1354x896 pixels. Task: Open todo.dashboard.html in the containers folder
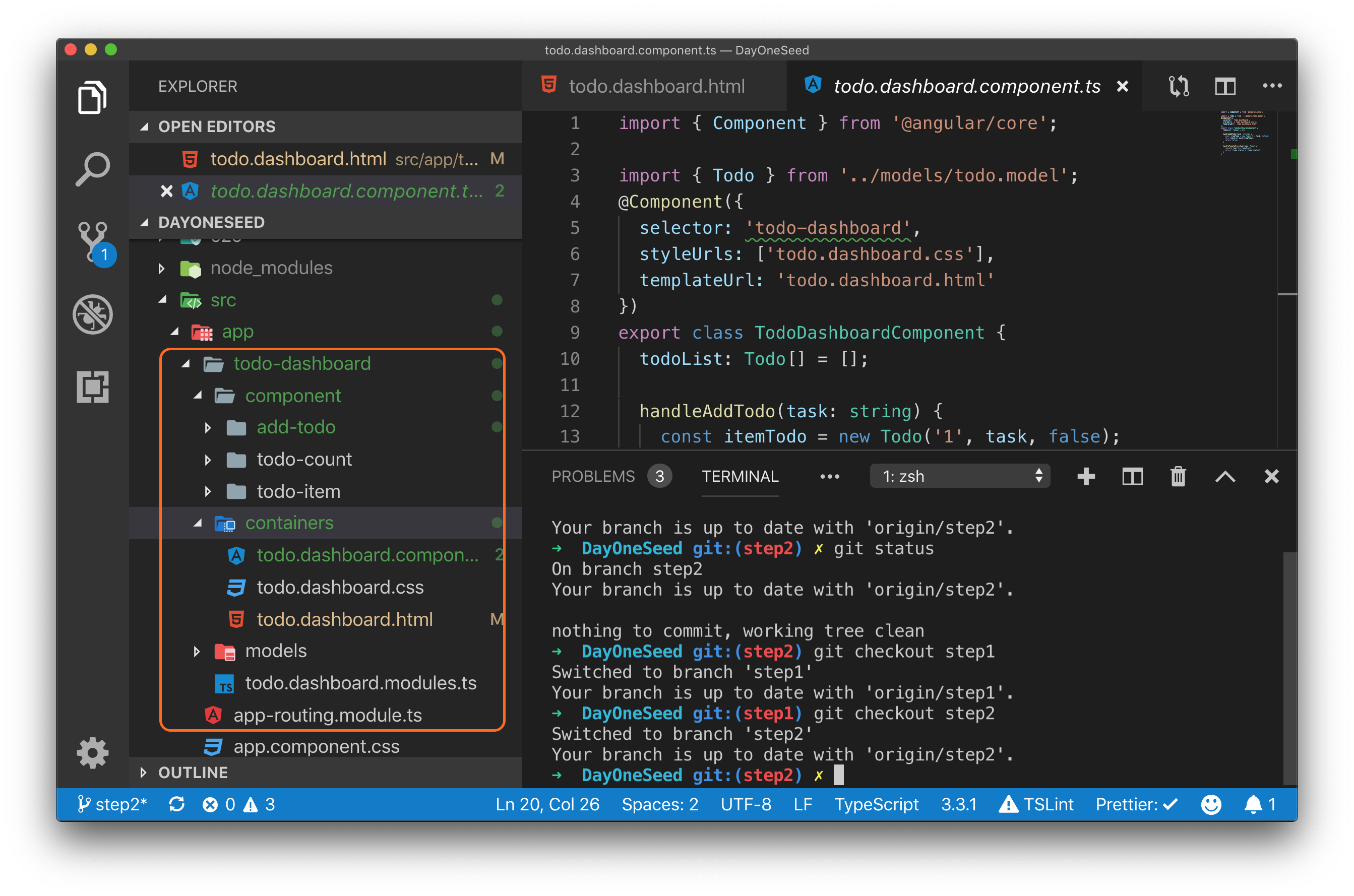point(326,619)
